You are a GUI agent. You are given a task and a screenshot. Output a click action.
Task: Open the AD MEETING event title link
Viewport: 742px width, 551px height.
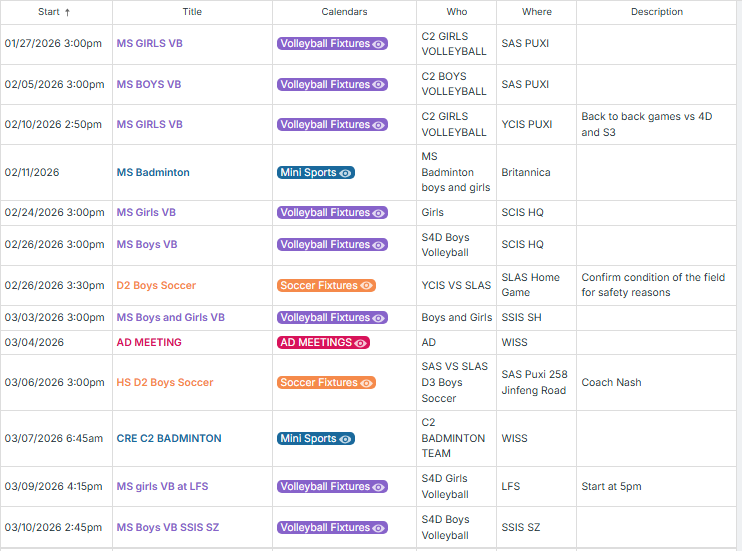click(x=149, y=342)
